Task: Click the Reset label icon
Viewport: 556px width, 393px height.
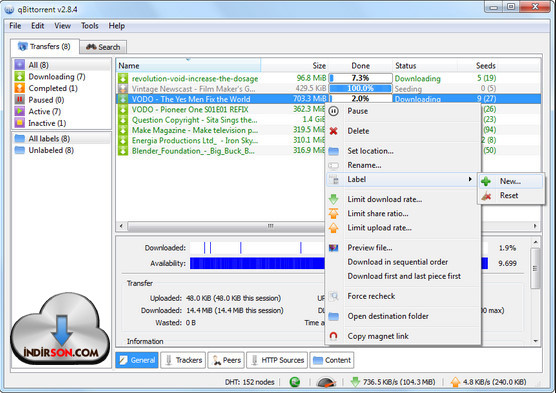Action: [486, 195]
